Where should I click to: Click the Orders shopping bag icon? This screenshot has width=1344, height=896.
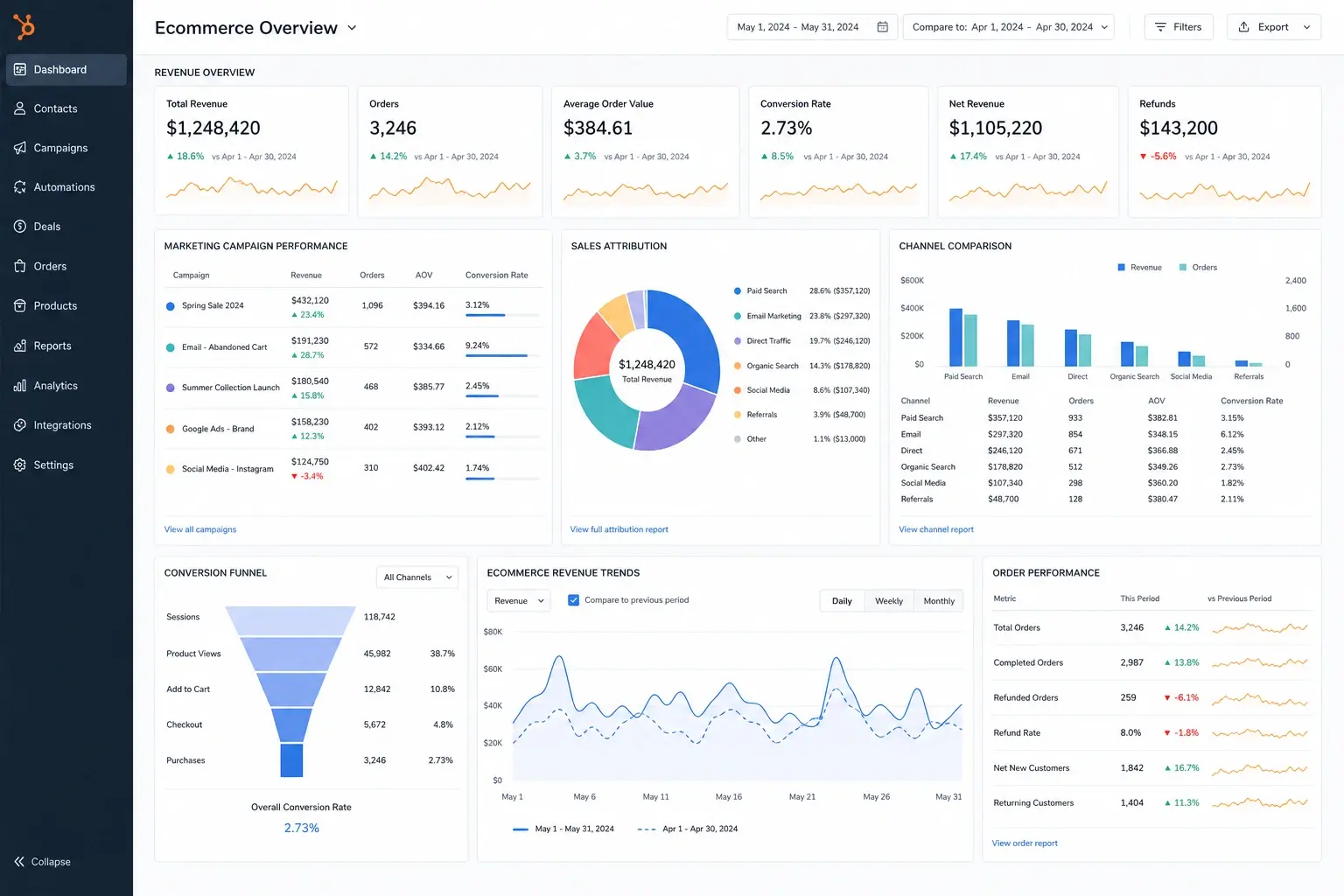pyautogui.click(x=20, y=266)
